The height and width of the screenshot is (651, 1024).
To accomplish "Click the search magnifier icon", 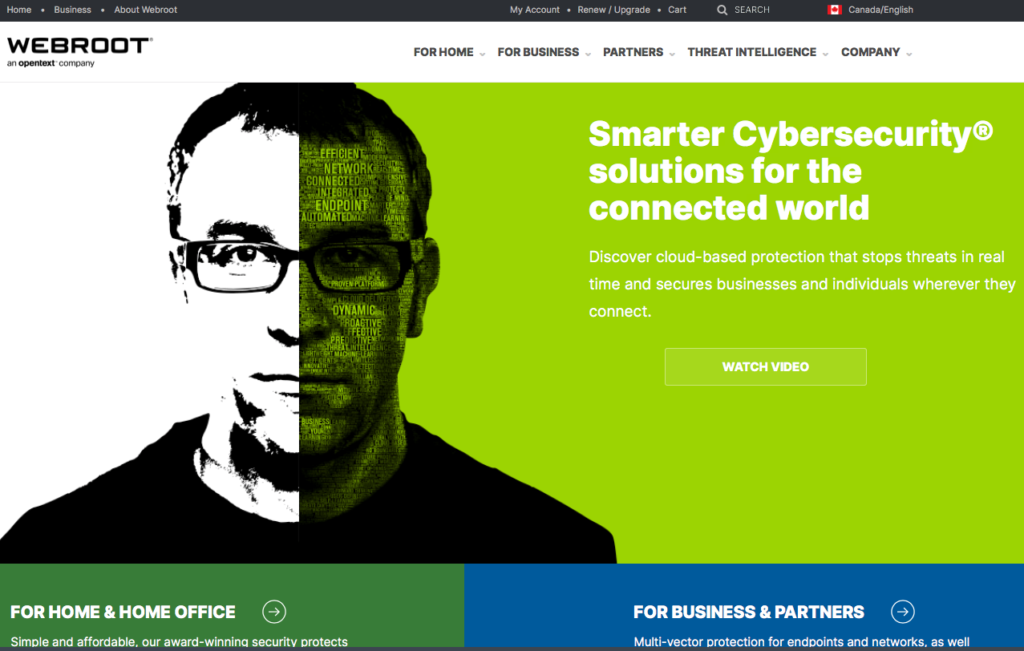I will pyautogui.click(x=722, y=10).
